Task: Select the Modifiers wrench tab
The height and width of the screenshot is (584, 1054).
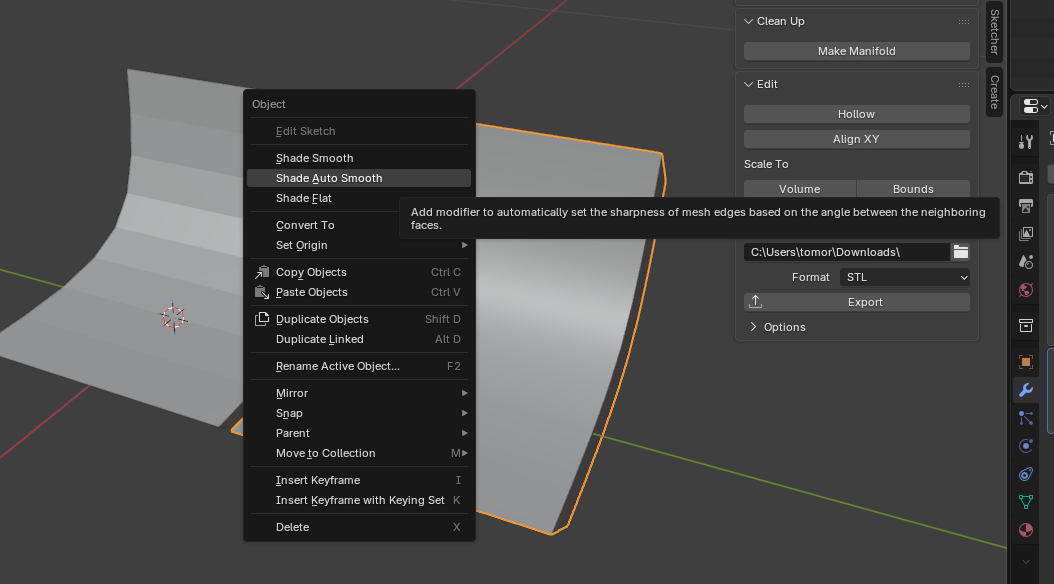Action: pos(1025,390)
